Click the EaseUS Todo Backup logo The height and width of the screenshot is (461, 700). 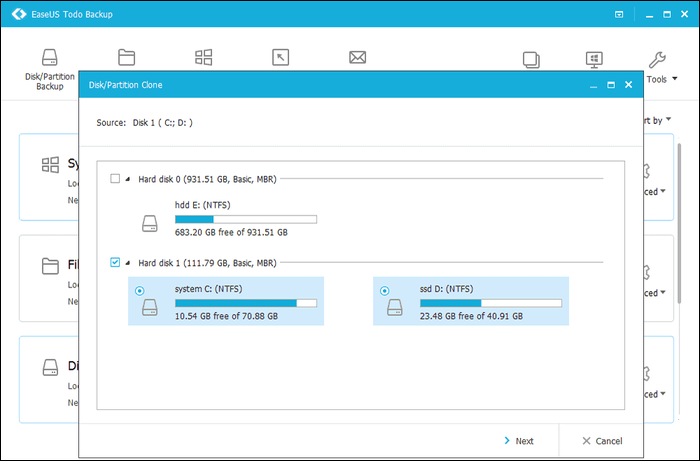19,14
